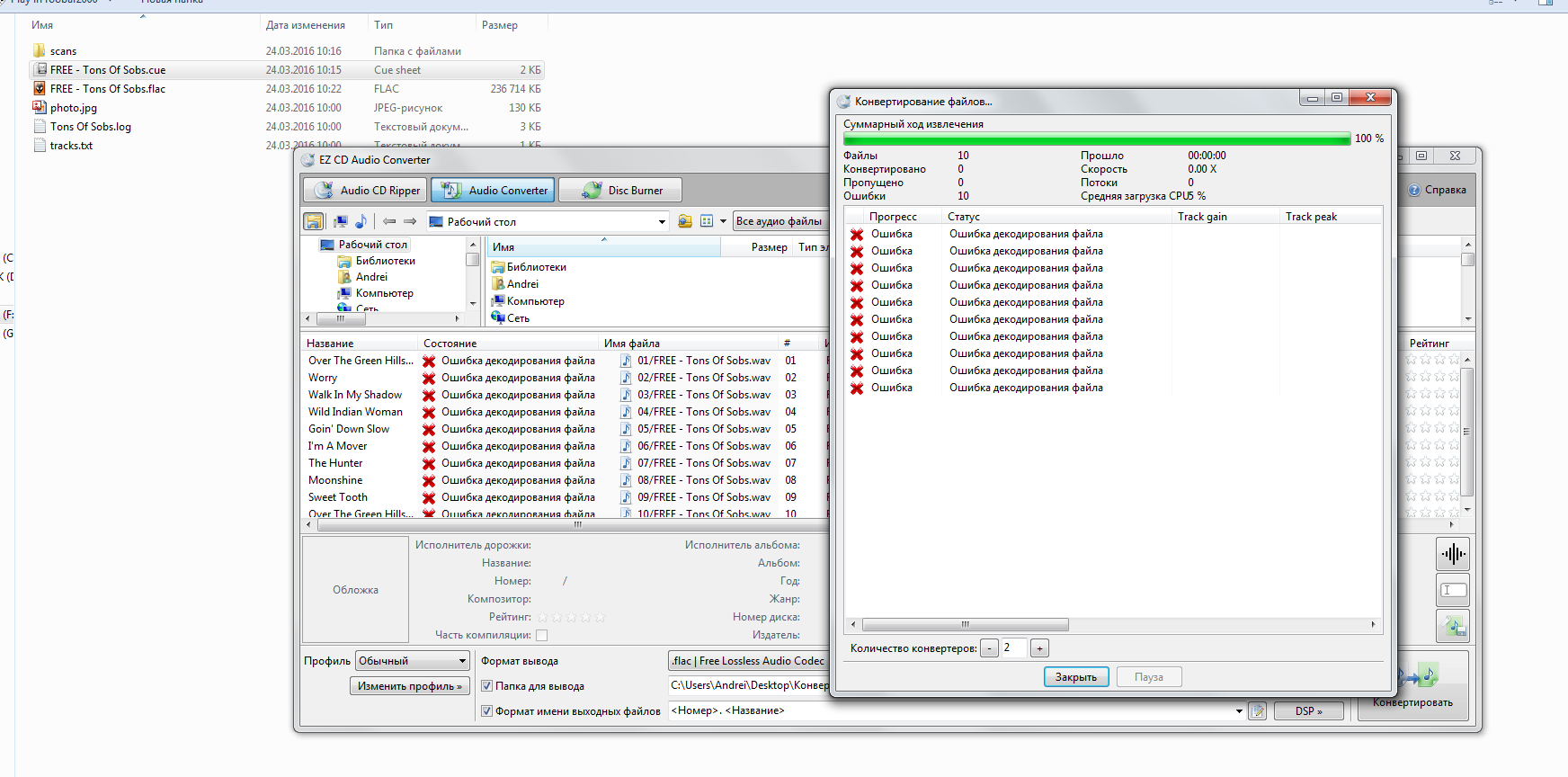Click the Изменить профиль button

pos(410,686)
